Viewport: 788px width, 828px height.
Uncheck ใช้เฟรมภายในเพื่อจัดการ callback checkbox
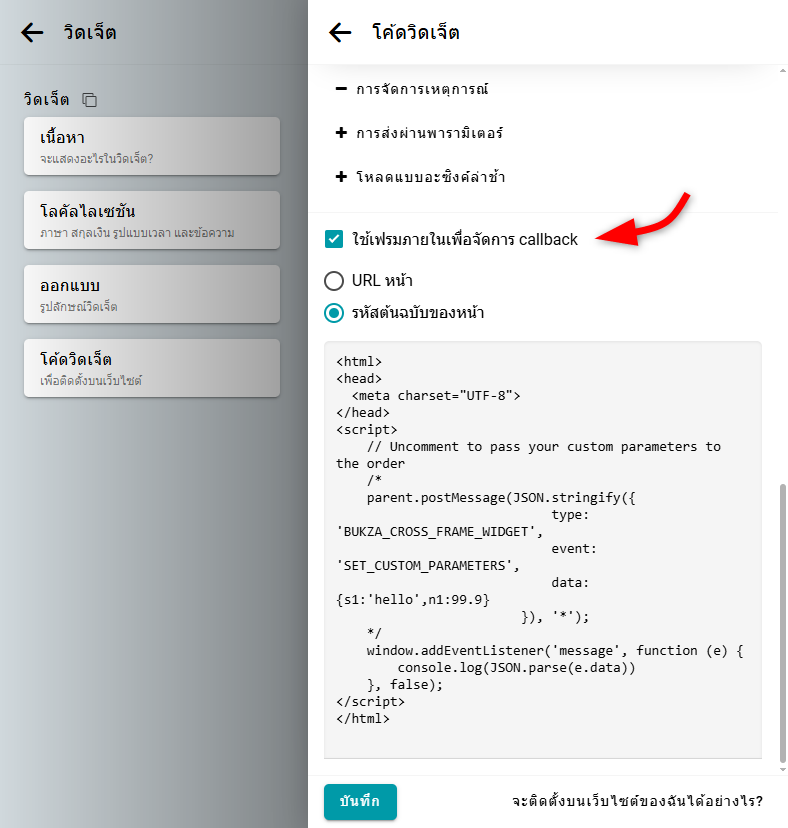pyautogui.click(x=334, y=239)
